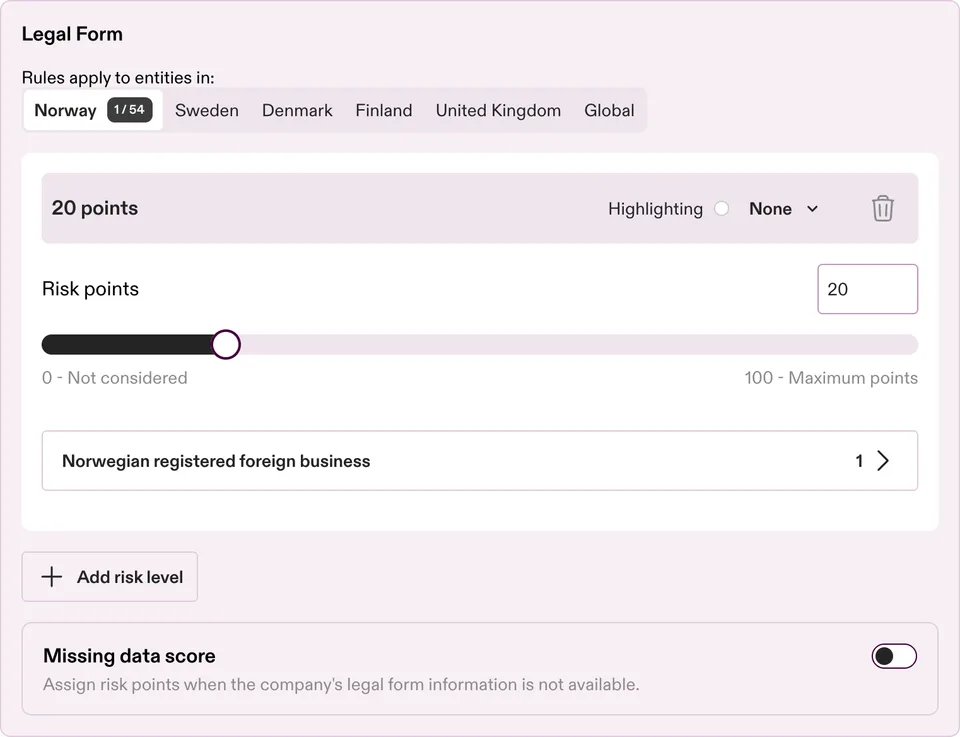Click the Rules apply to entities in label
Screen dimensions: 960x737
118,78
